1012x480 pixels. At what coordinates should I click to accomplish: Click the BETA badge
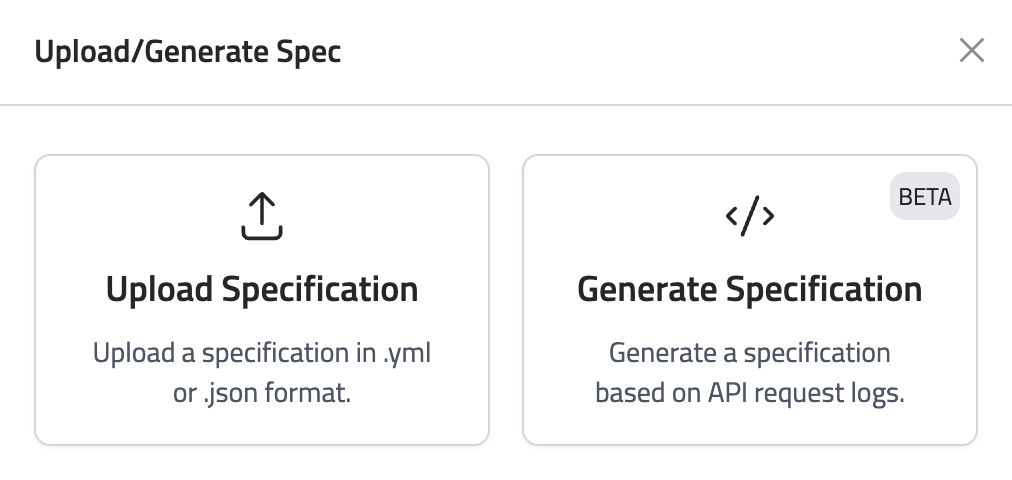[925, 197]
